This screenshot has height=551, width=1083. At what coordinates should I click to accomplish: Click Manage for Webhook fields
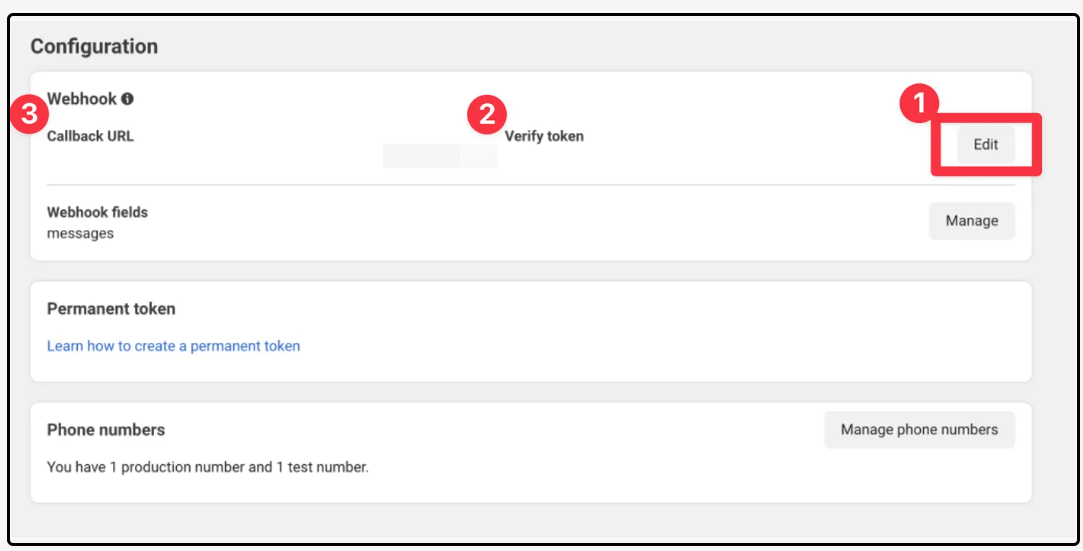[x=971, y=221]
